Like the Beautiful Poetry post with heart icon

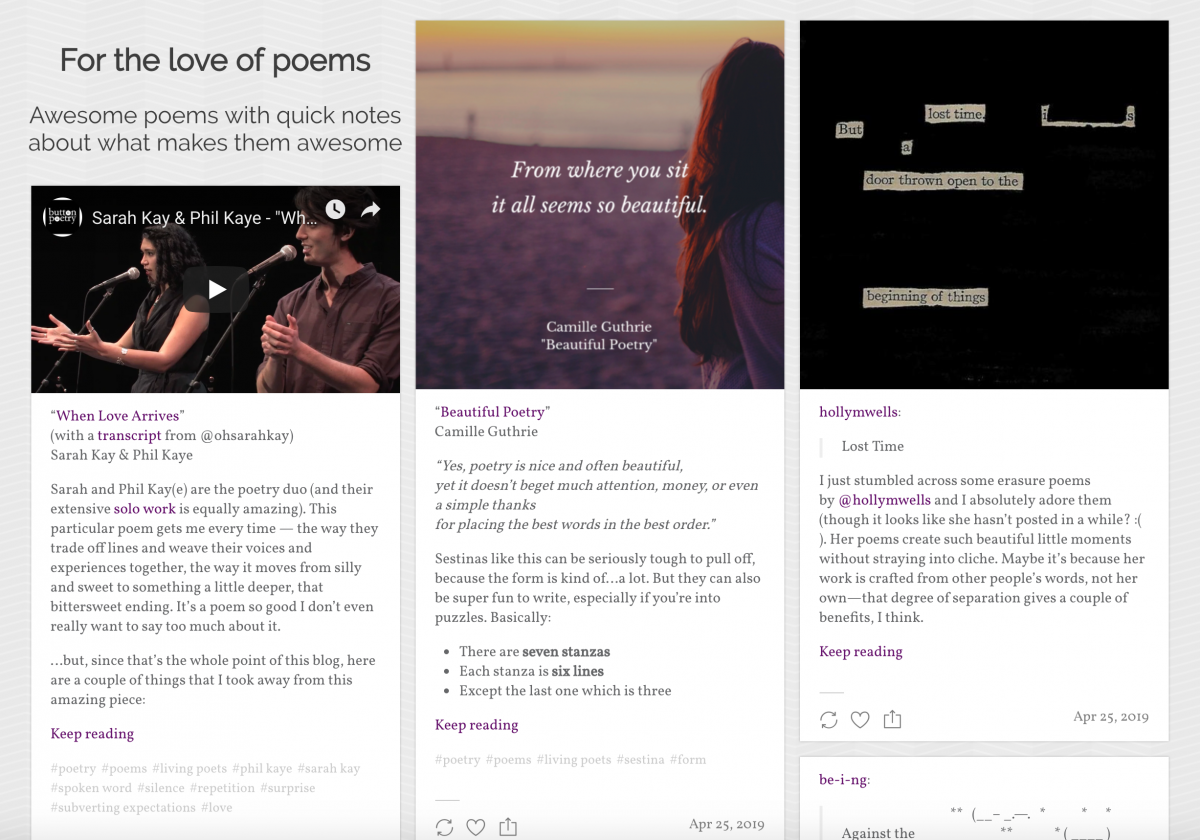(x=476, y=827)
